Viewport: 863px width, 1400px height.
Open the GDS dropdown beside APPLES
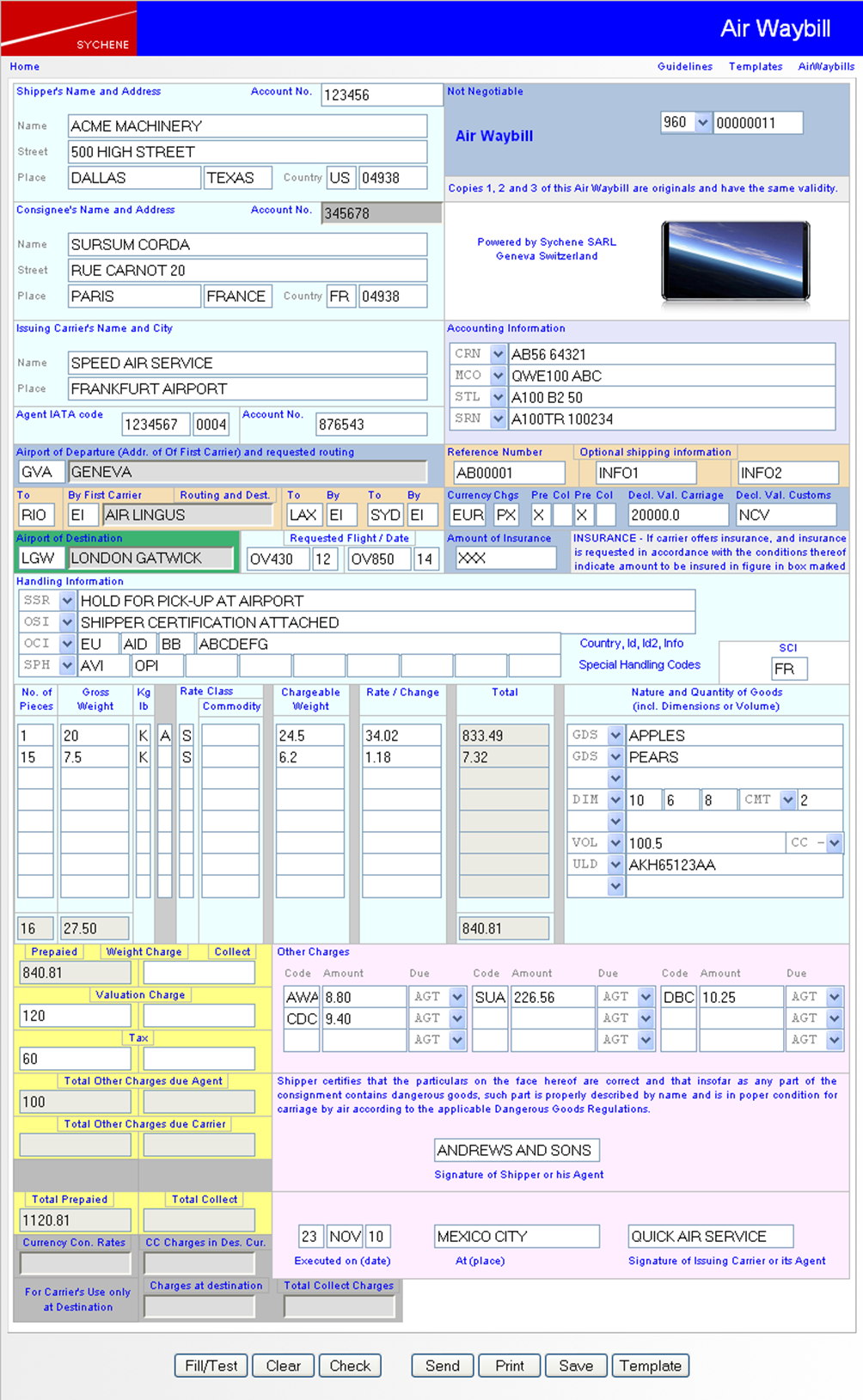(615, 735)
